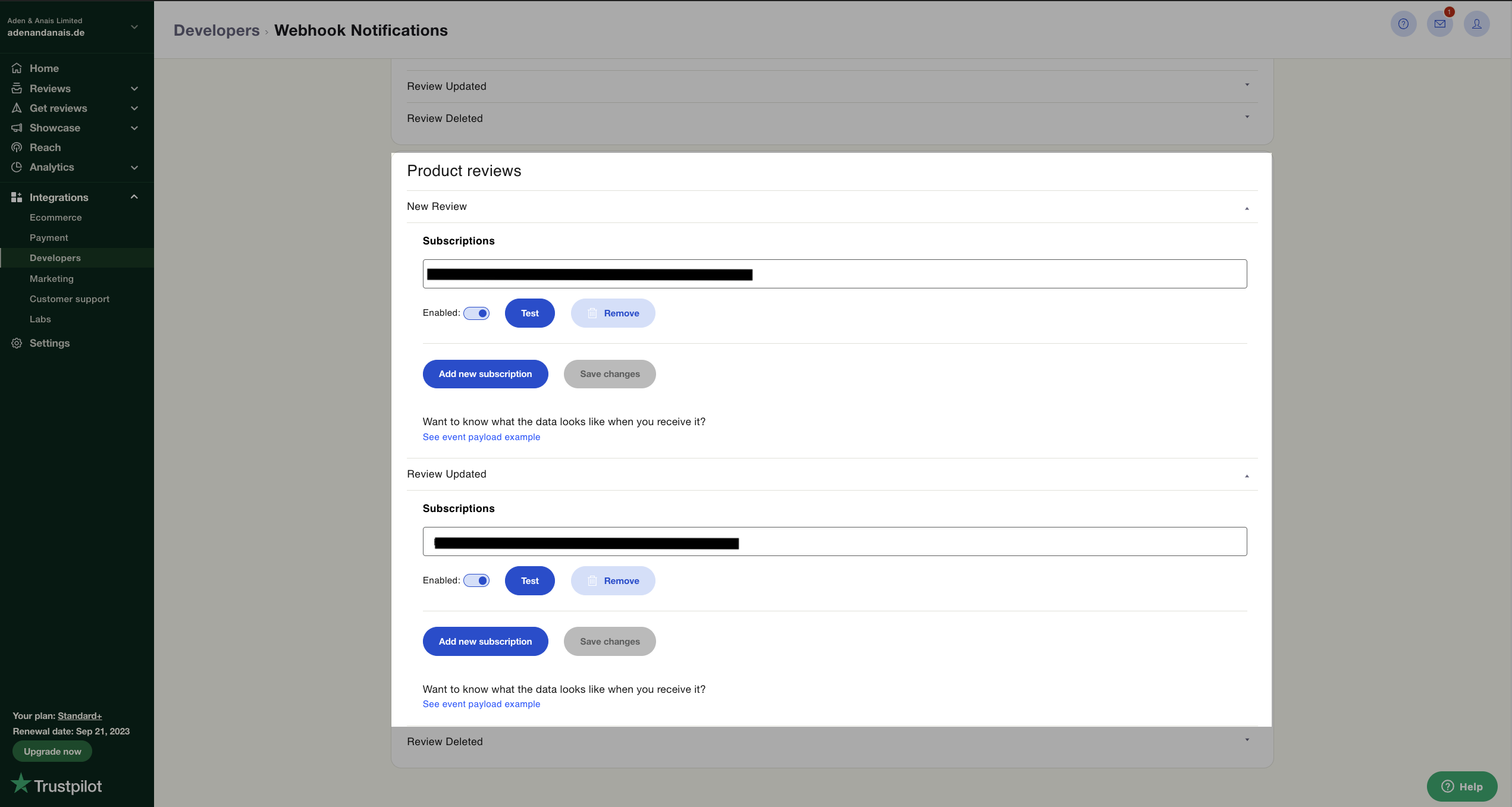
Task: Click the Reviews inbox icon in sidebar
Action: (x=17, y=89)
